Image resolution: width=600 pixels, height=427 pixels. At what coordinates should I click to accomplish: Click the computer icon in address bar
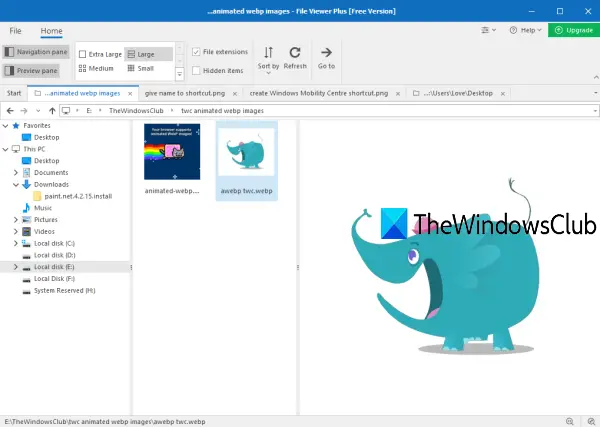point(66,111)
